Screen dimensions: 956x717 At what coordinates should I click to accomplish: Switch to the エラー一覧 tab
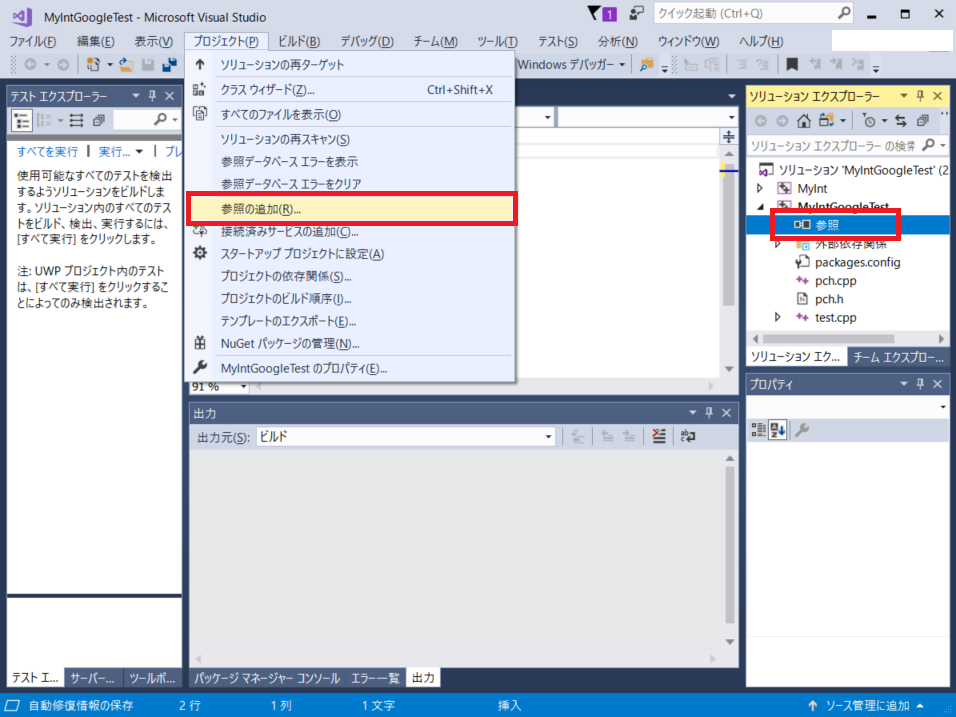[375, 678]
